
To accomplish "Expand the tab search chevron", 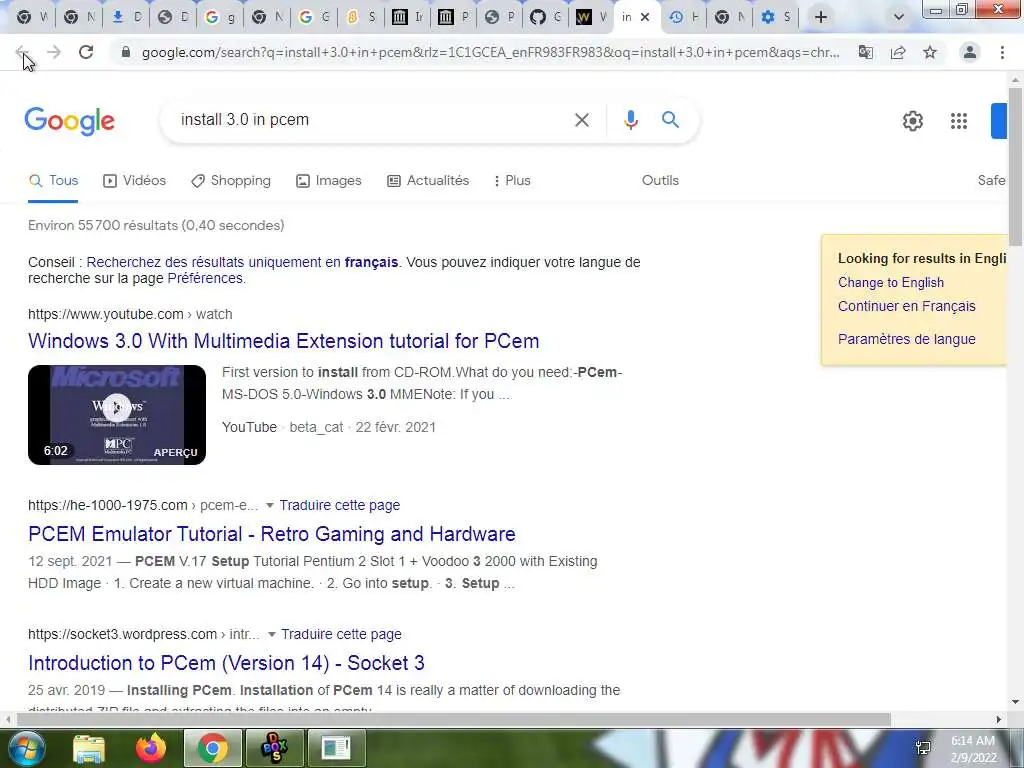I will click(x=899, y=18).
